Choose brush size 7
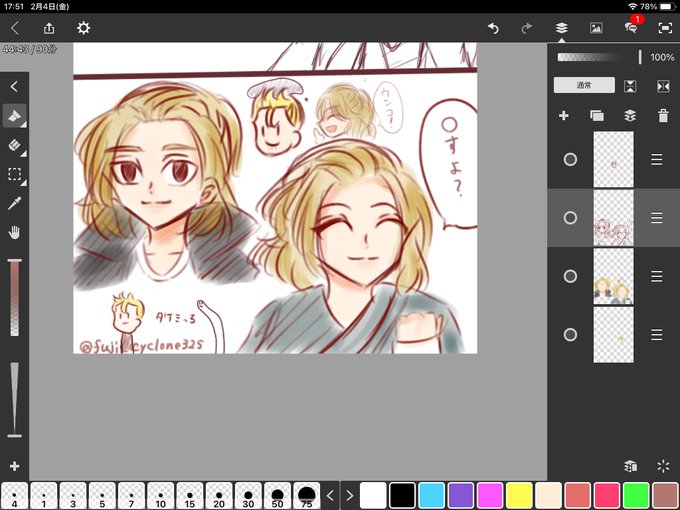 (x=131, y=496)
